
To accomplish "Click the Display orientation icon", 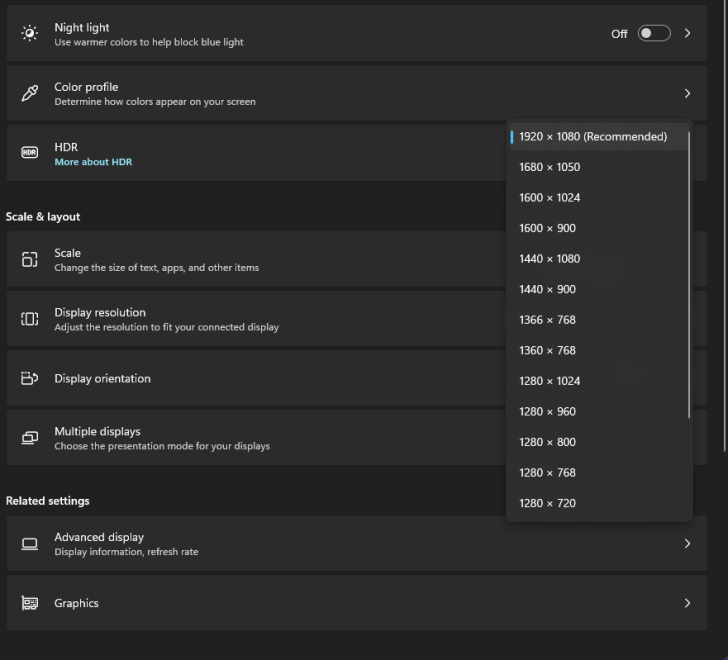I will [30, 378].
